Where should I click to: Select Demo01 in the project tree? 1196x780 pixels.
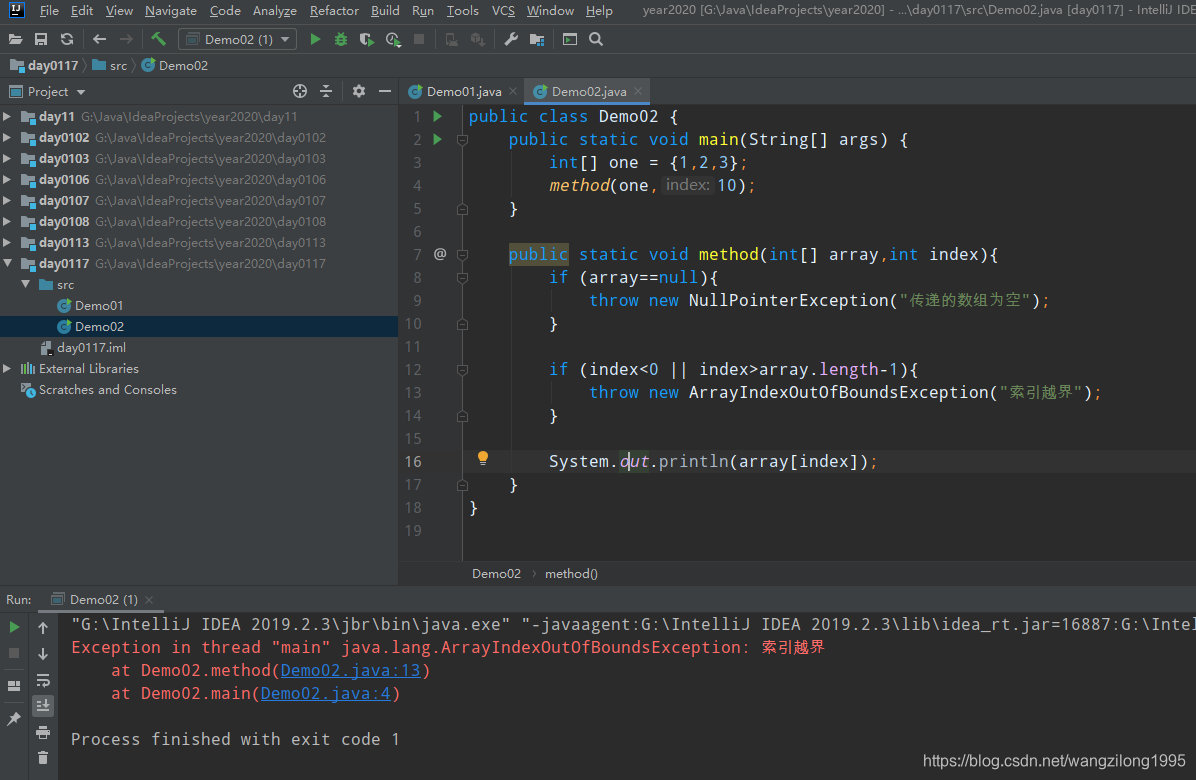[x=98, y=305]
